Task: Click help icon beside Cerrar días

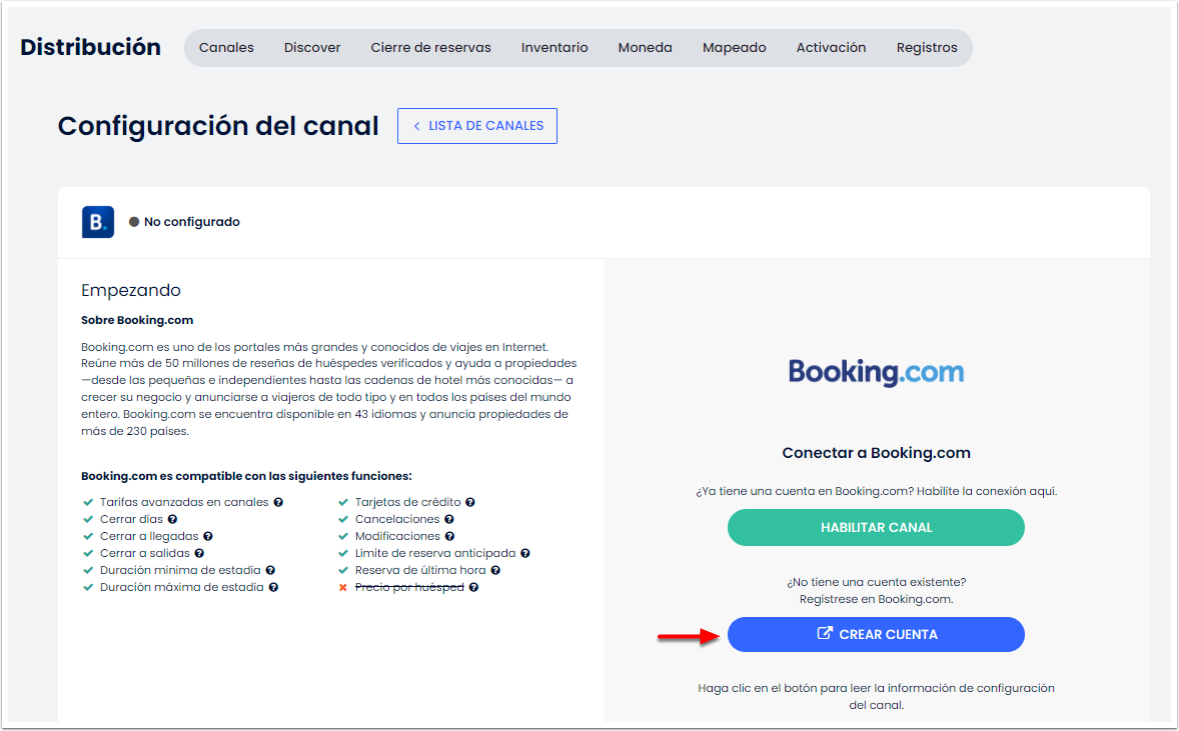Action: click(172, 519)
